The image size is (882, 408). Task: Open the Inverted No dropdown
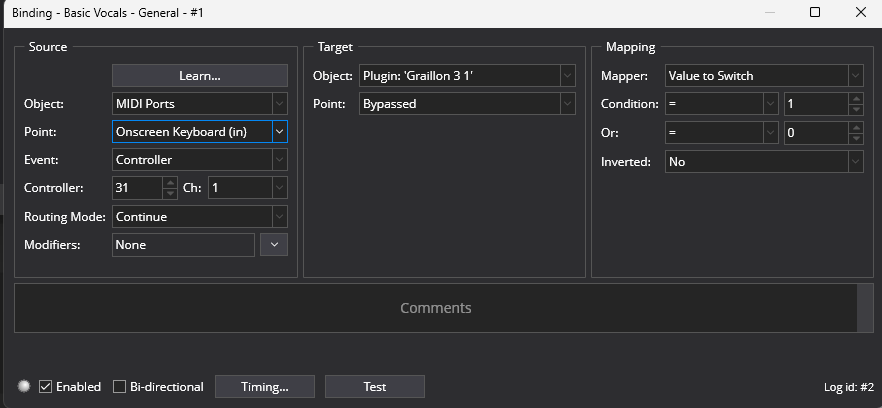(764, 162)
